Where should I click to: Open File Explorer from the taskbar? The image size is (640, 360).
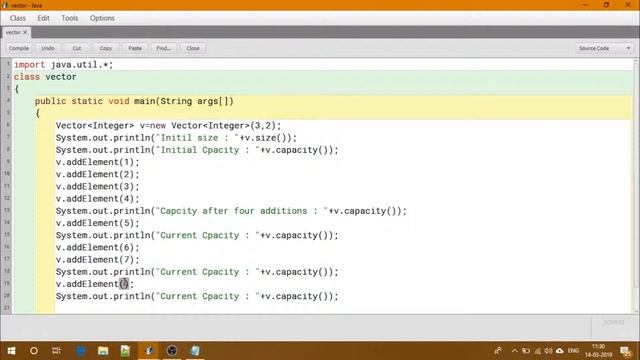tap(103, 351)
